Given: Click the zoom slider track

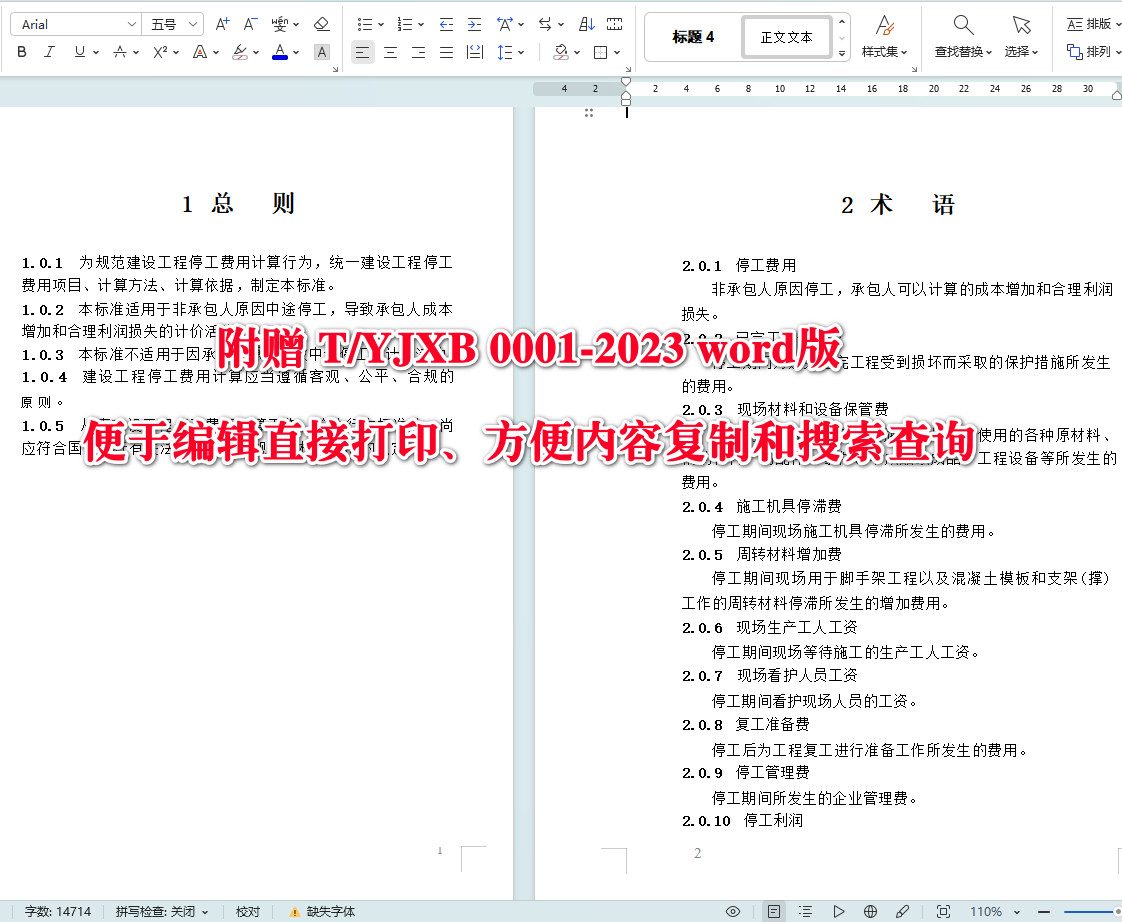Looking at the screenshot, I should click(1092, 911).
